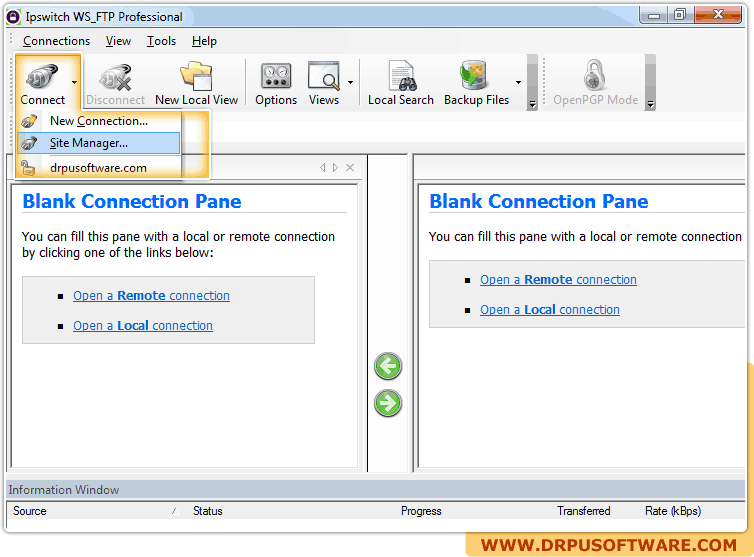Open a Local connection in right pane
The image size is (754, 557).
(550, 310)
